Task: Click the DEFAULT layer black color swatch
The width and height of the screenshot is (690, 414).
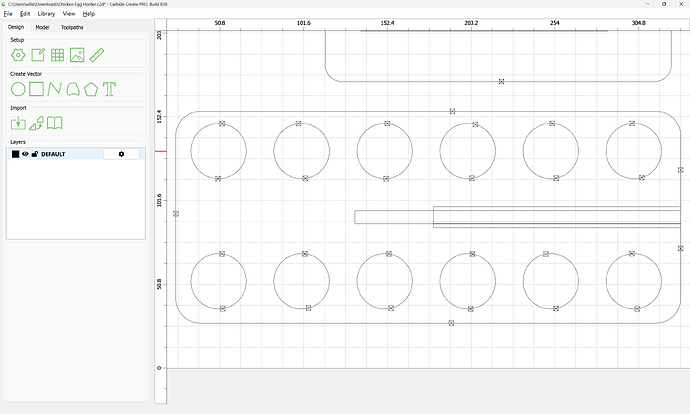Action: [15, 154]
